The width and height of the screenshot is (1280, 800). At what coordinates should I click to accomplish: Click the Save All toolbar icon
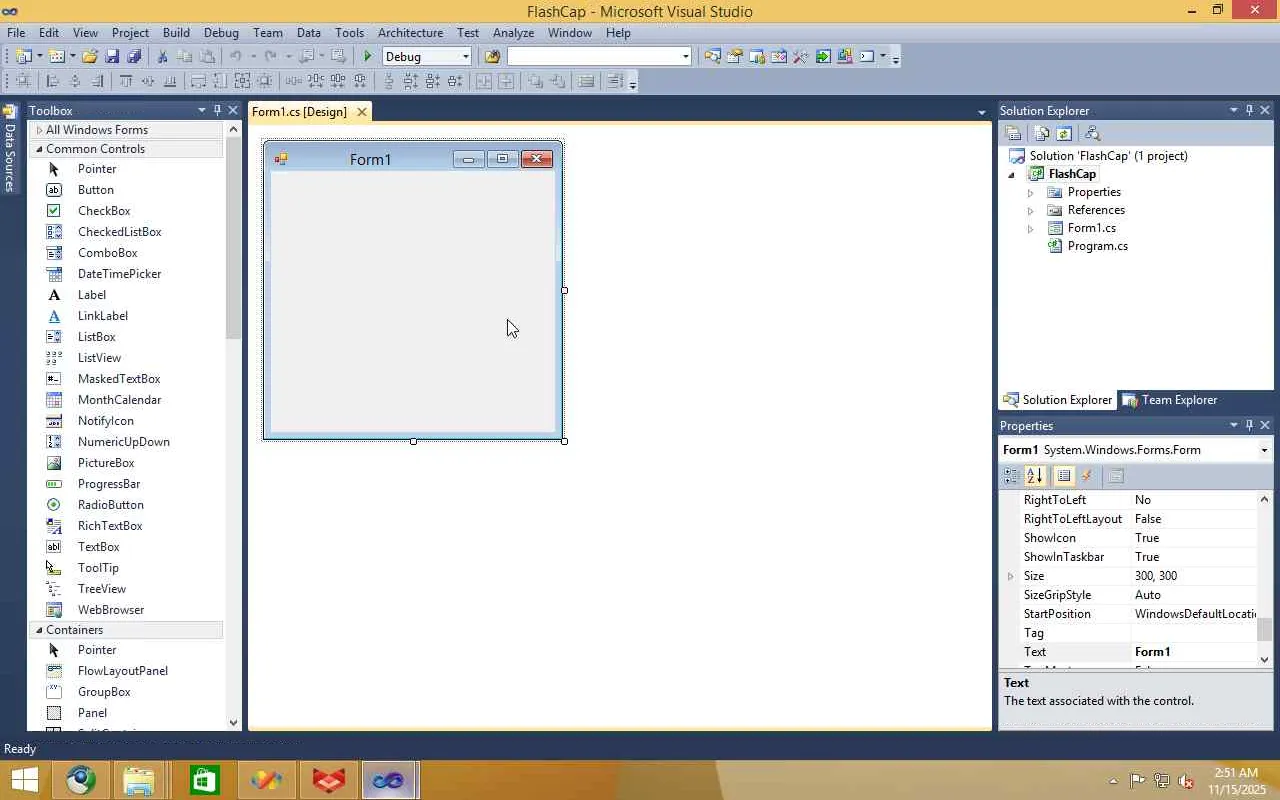point(134,57)
